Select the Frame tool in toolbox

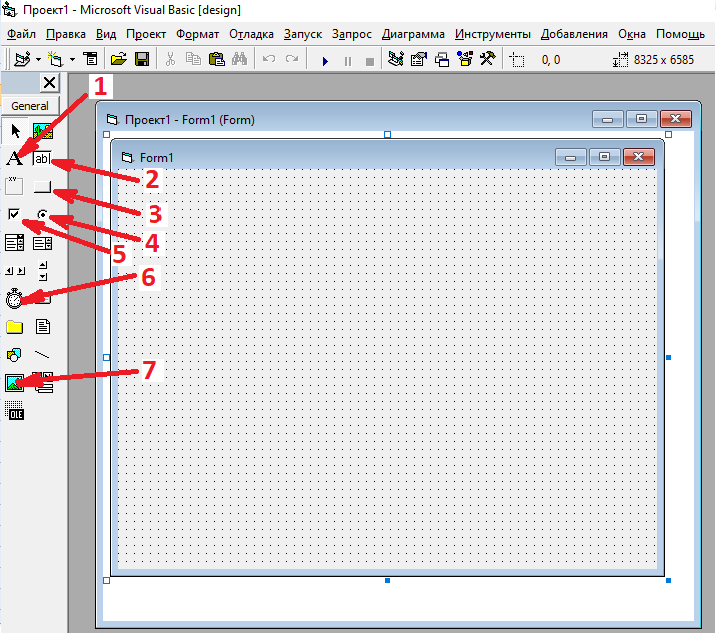[14, 186]
